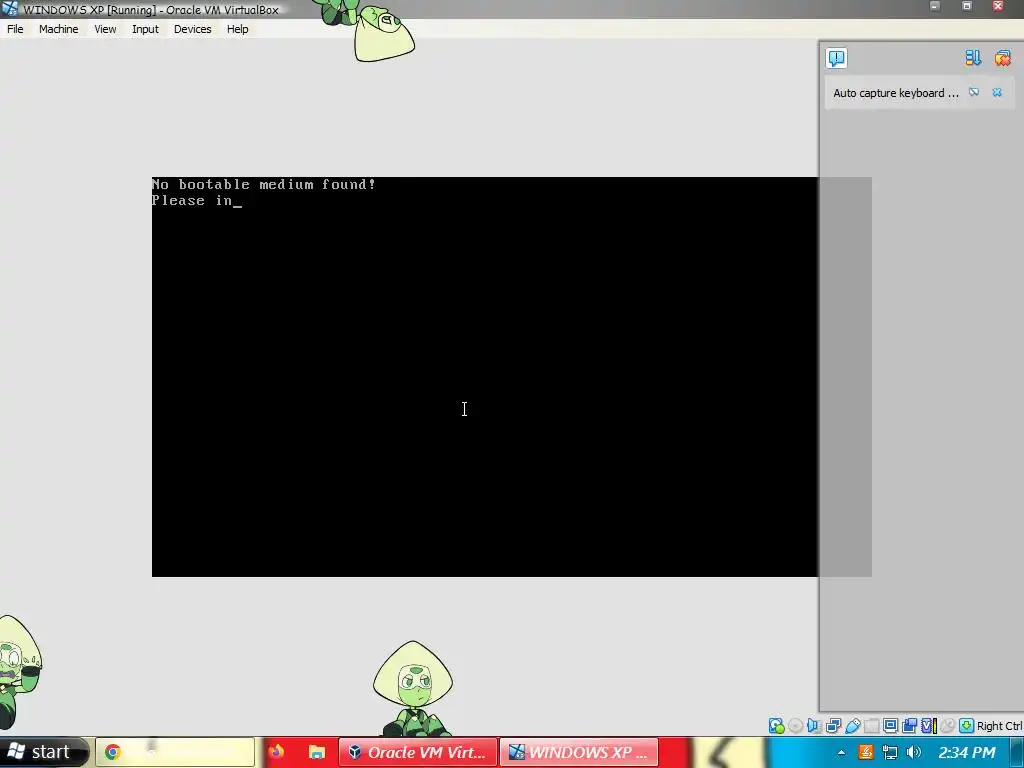Image resolution: width=1024 pixels, height=768 pixels.
Task: Click the display status icon
Action: pos(890,726)
